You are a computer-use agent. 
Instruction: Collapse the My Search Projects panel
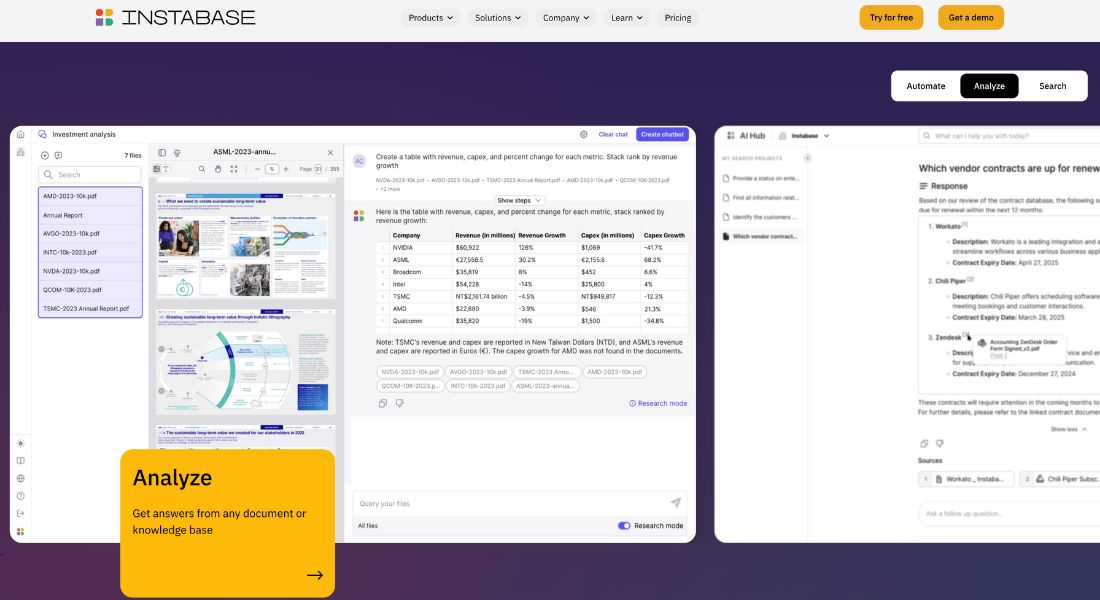coord(807,158)
